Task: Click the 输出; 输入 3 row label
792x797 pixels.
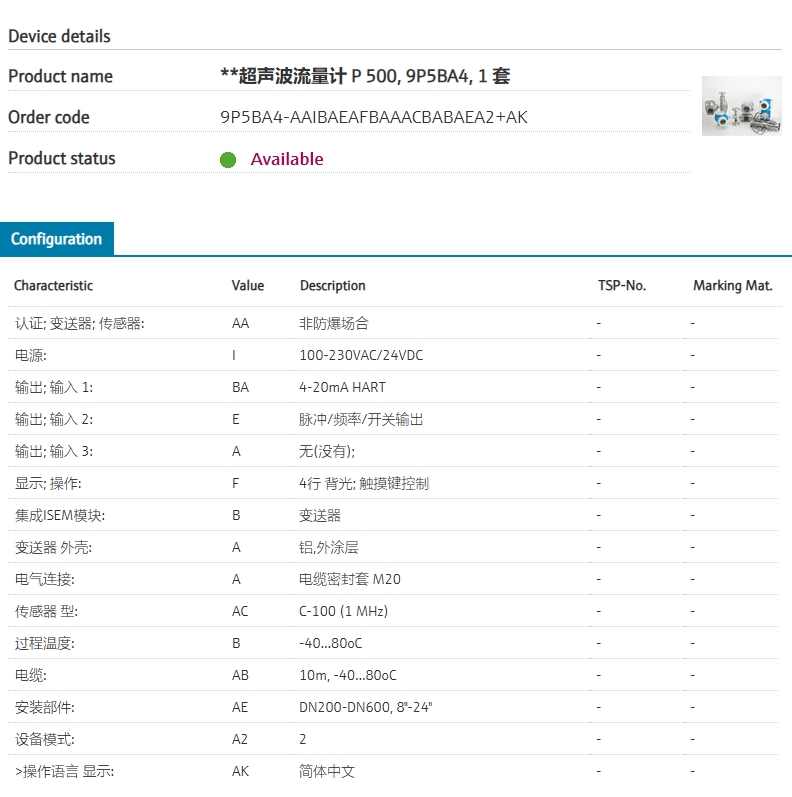Action: click(x=54, y=451)
